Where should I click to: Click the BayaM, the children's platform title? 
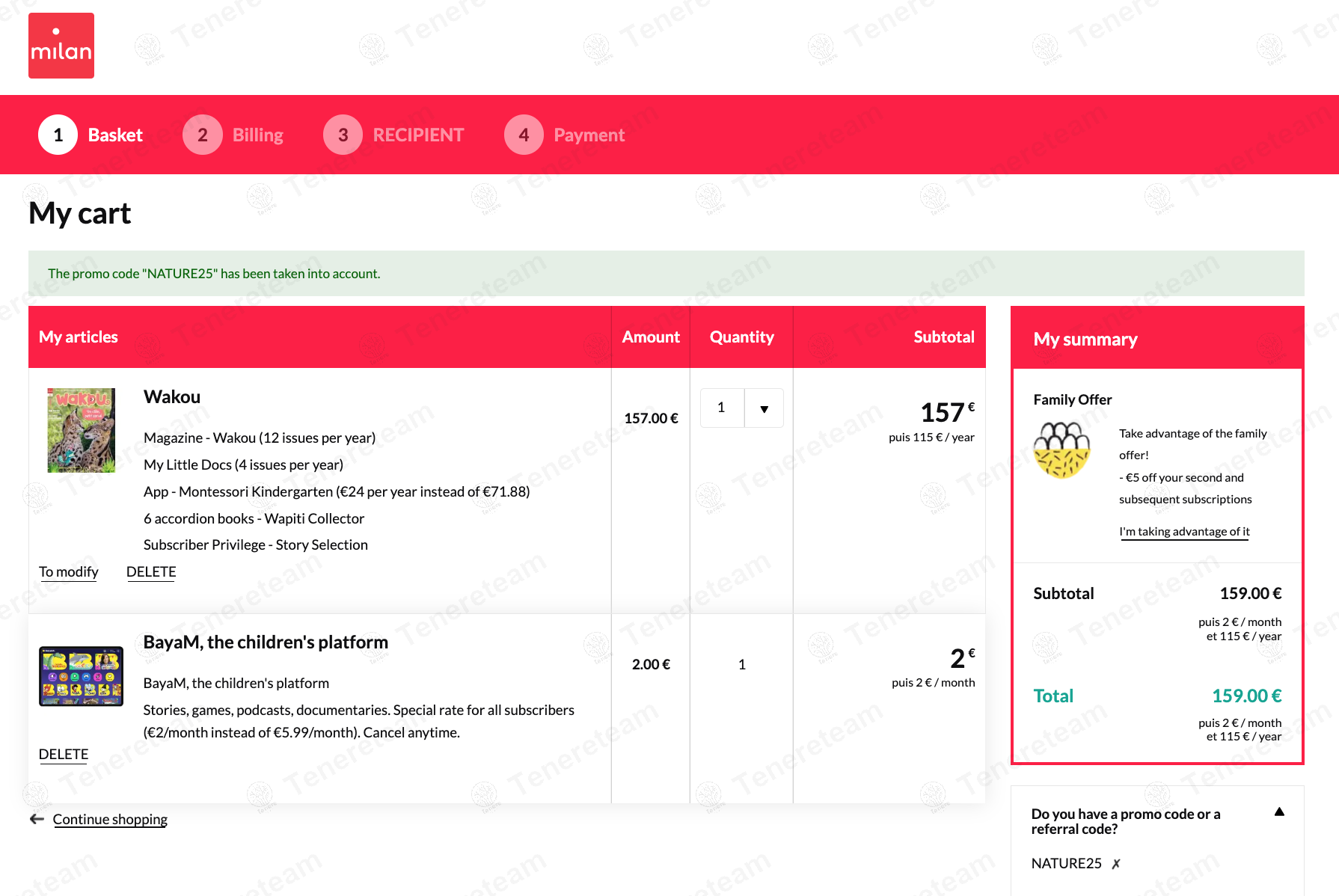coord(266,642)
